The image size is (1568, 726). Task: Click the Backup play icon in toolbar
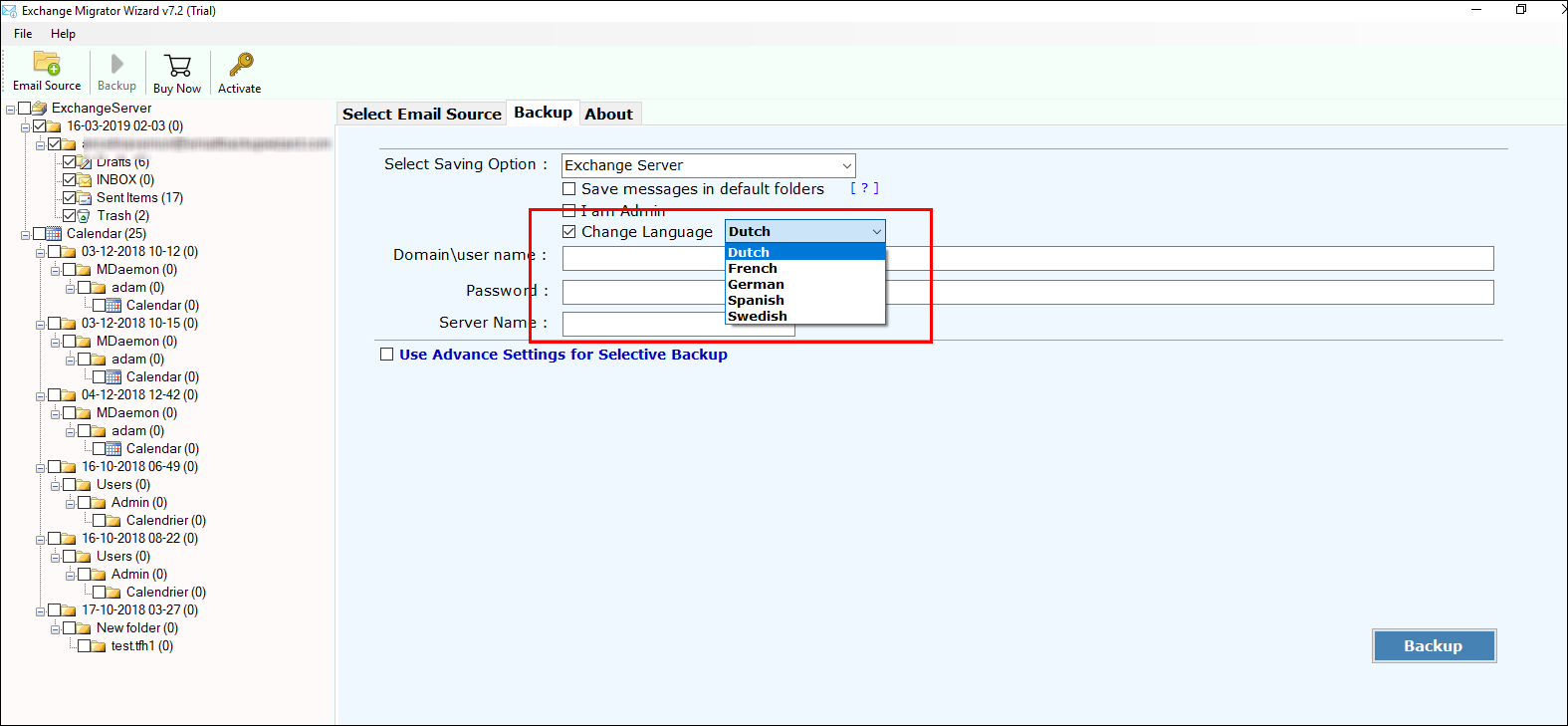coord(117,64)
